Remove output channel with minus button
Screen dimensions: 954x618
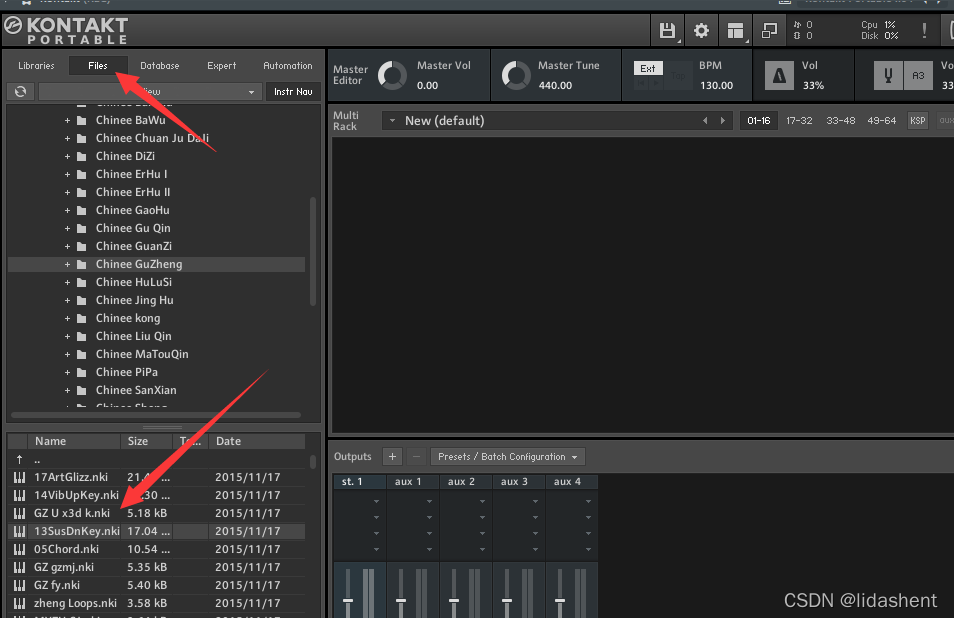(x=416, y=456)
